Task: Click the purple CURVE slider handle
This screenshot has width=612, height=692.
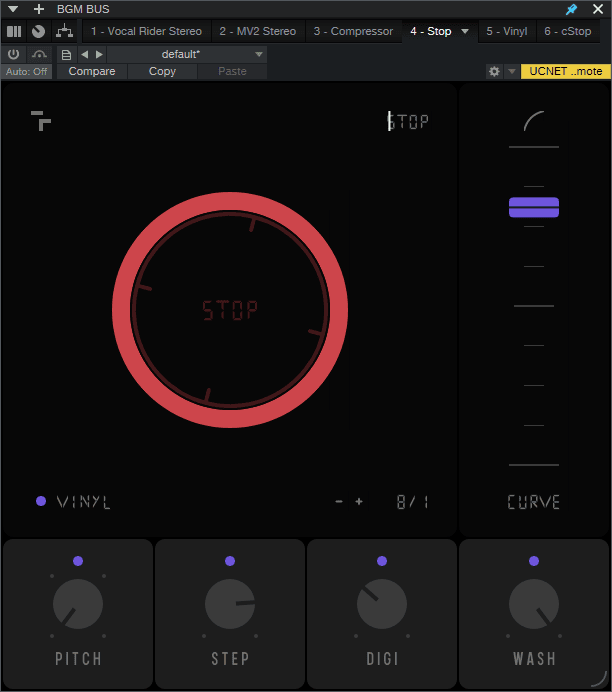Action: pyautogui.click(x=533, y=207)
